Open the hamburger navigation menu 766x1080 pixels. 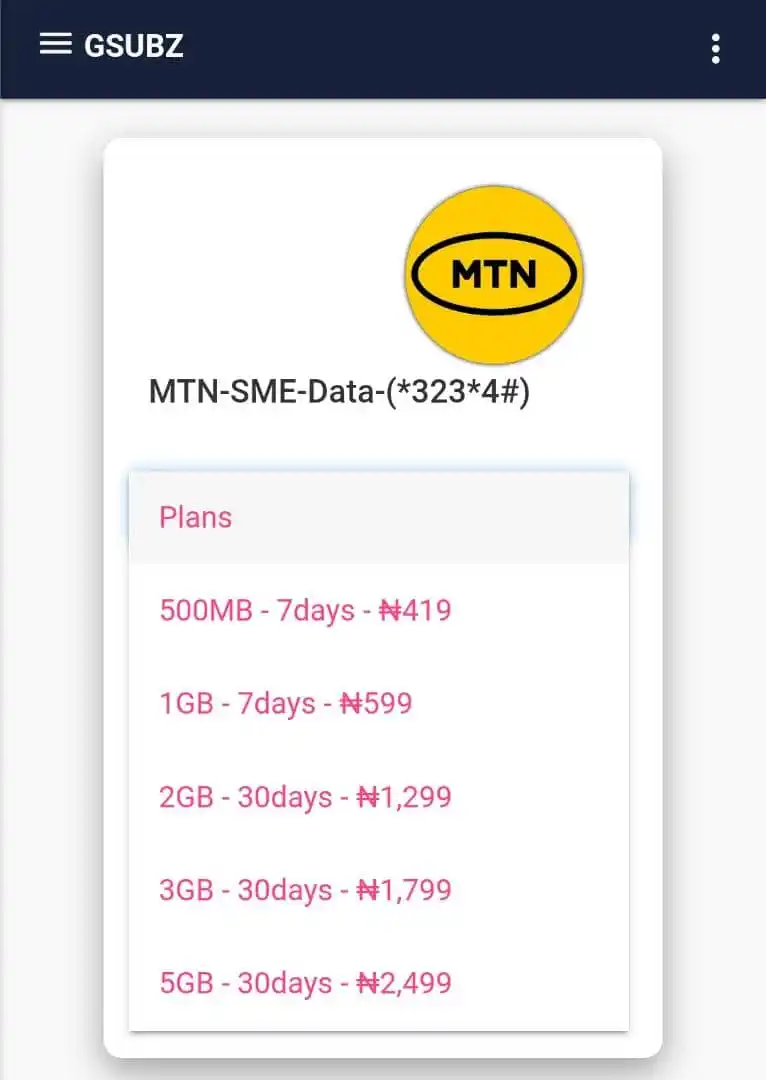pos(55,43)
